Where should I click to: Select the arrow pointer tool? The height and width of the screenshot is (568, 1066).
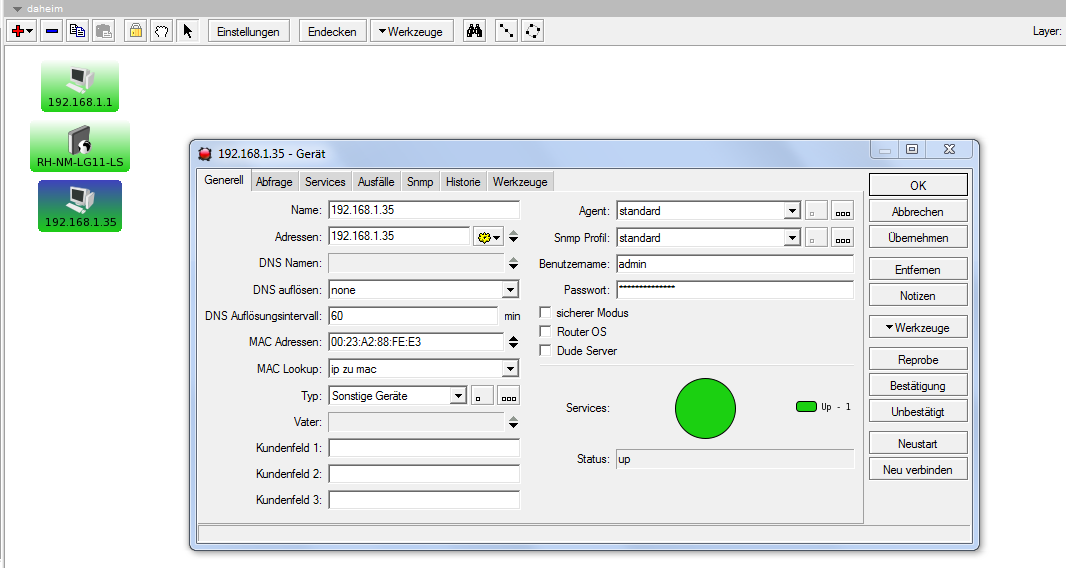(x=187, y=31)
